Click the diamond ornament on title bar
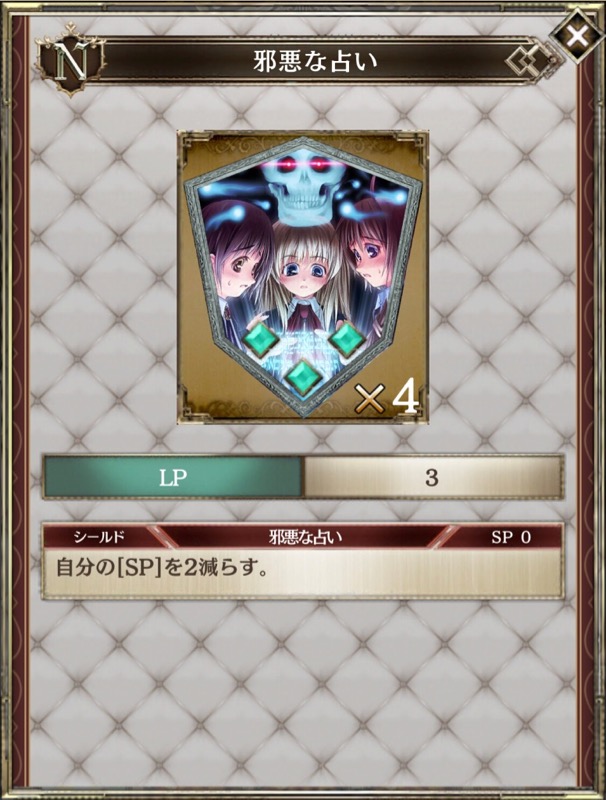The height and width of the screenshot is (800, 606). click(531, 61)
